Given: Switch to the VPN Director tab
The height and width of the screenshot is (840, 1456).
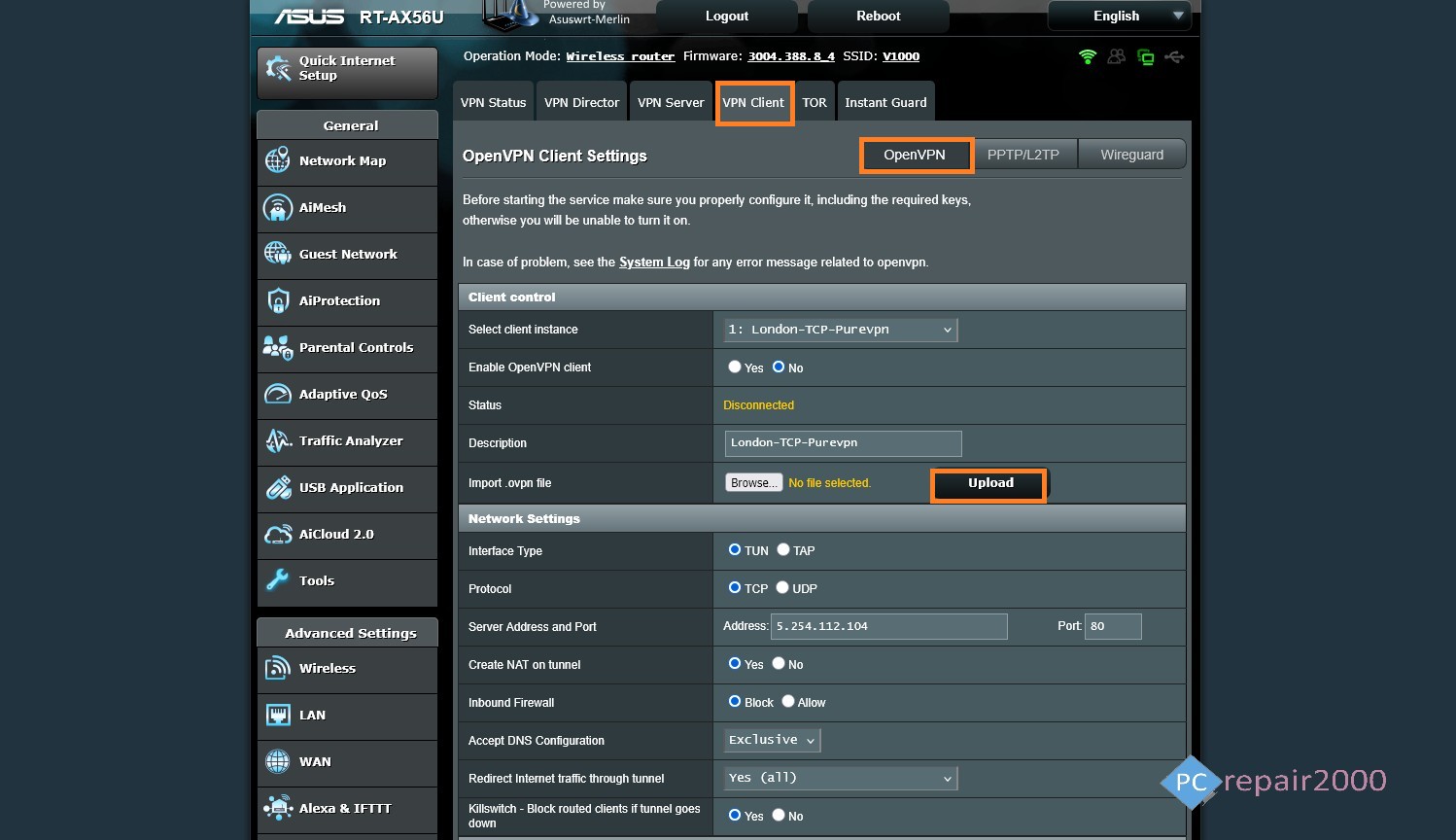Looking at the screenshot, I should click(x=581, y=102).
